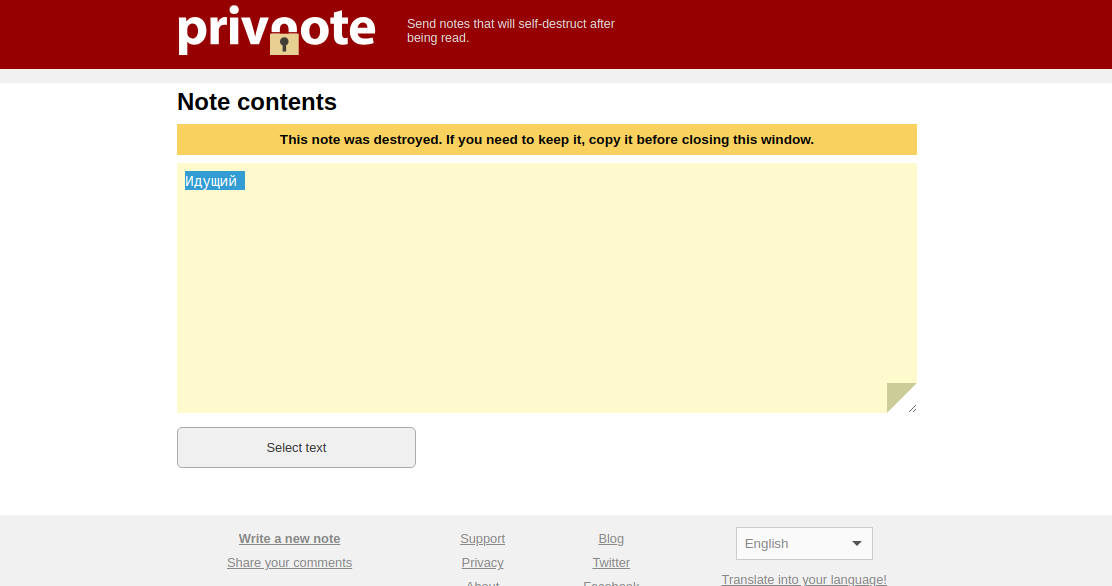Click Translate into your language link
Image resolution: width=1112 pixels, height=586 pixels.
(x=804, y=579)
